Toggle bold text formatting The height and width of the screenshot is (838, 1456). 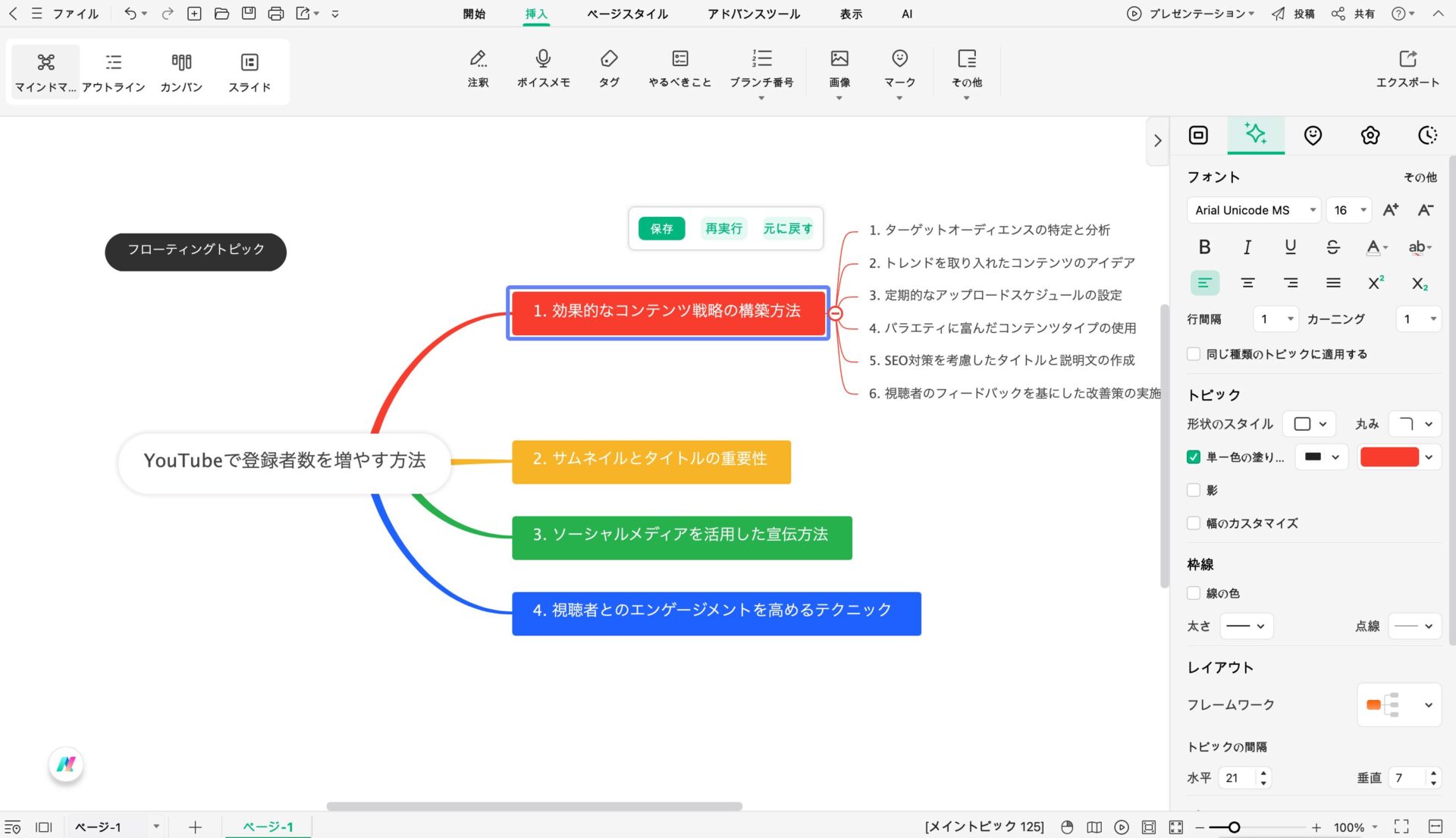point(1204,247)
